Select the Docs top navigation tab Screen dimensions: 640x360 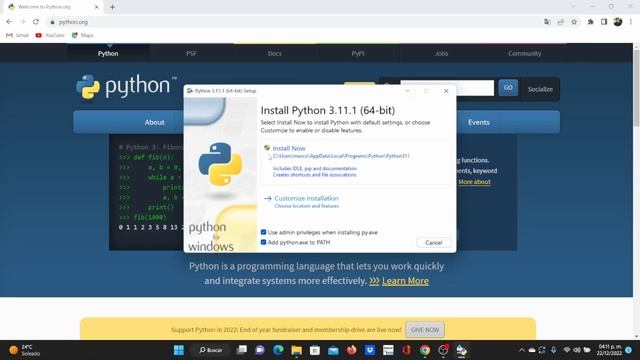click(275, 53)
